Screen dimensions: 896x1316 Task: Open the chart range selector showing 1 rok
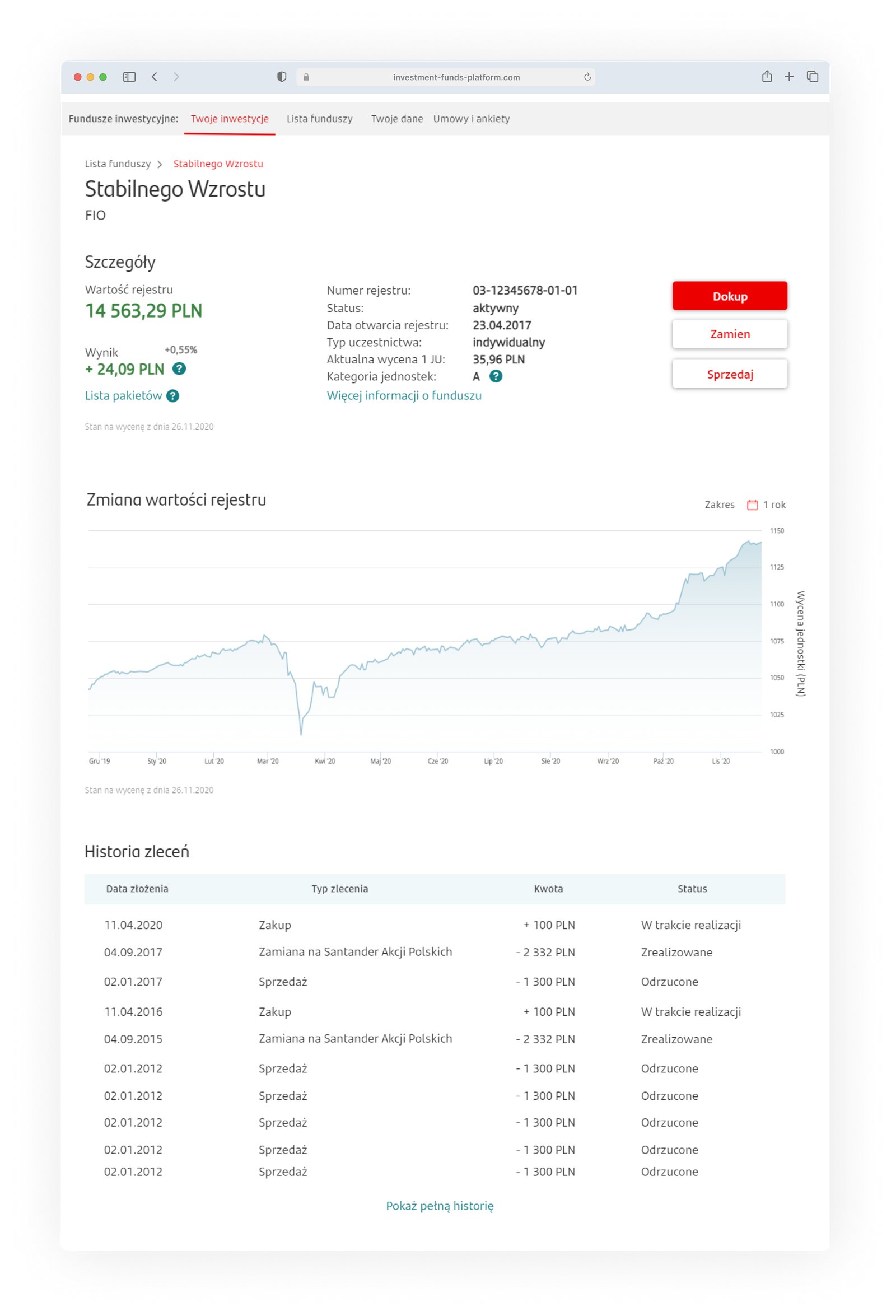click(774, 504)
